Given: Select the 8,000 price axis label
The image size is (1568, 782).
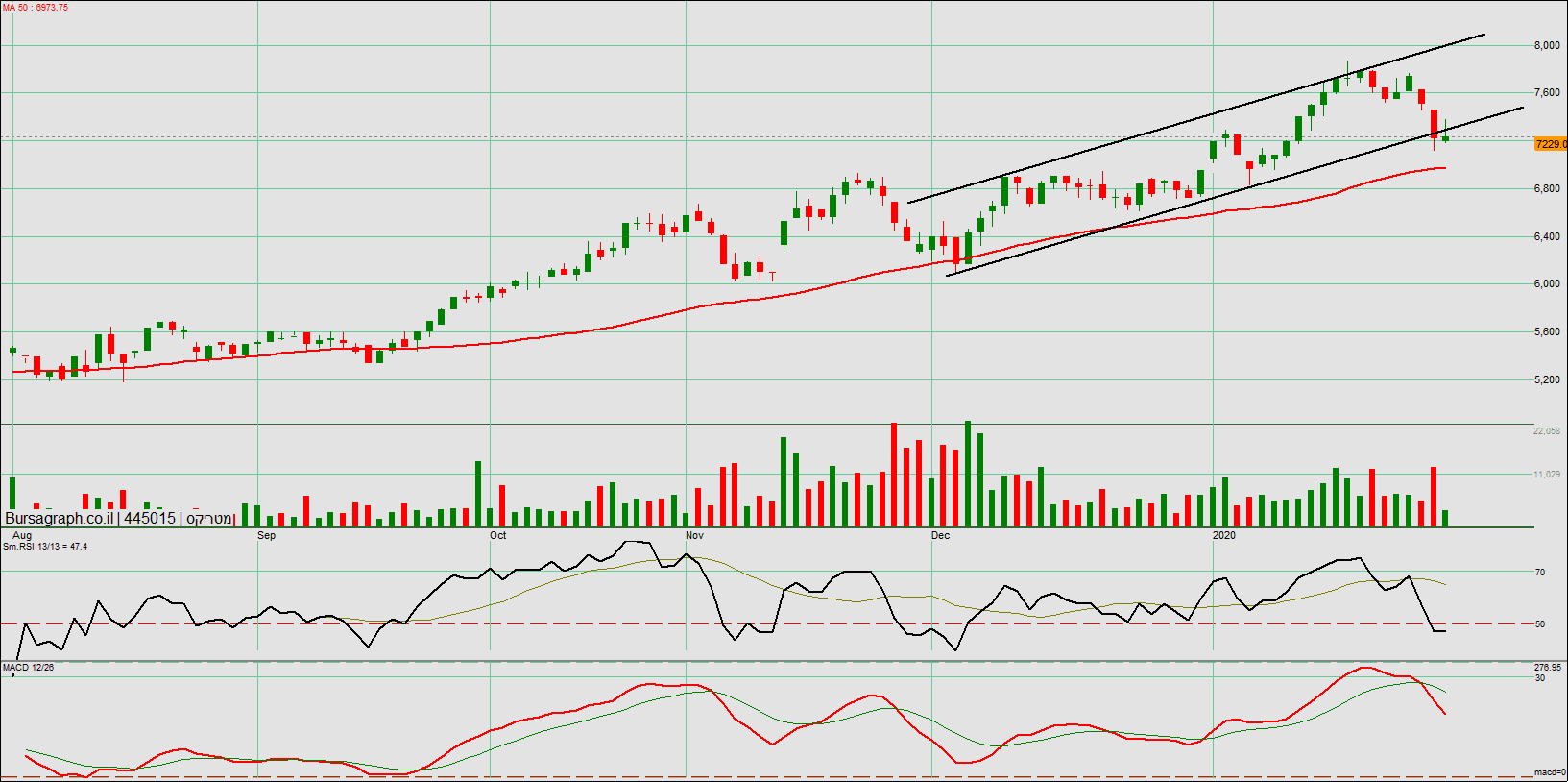Looking at the screenshot, I should (1547, 45).
